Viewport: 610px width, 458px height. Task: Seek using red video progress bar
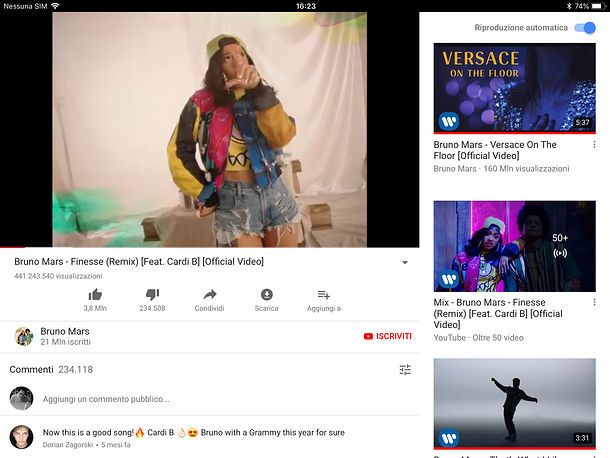(210, 247)
